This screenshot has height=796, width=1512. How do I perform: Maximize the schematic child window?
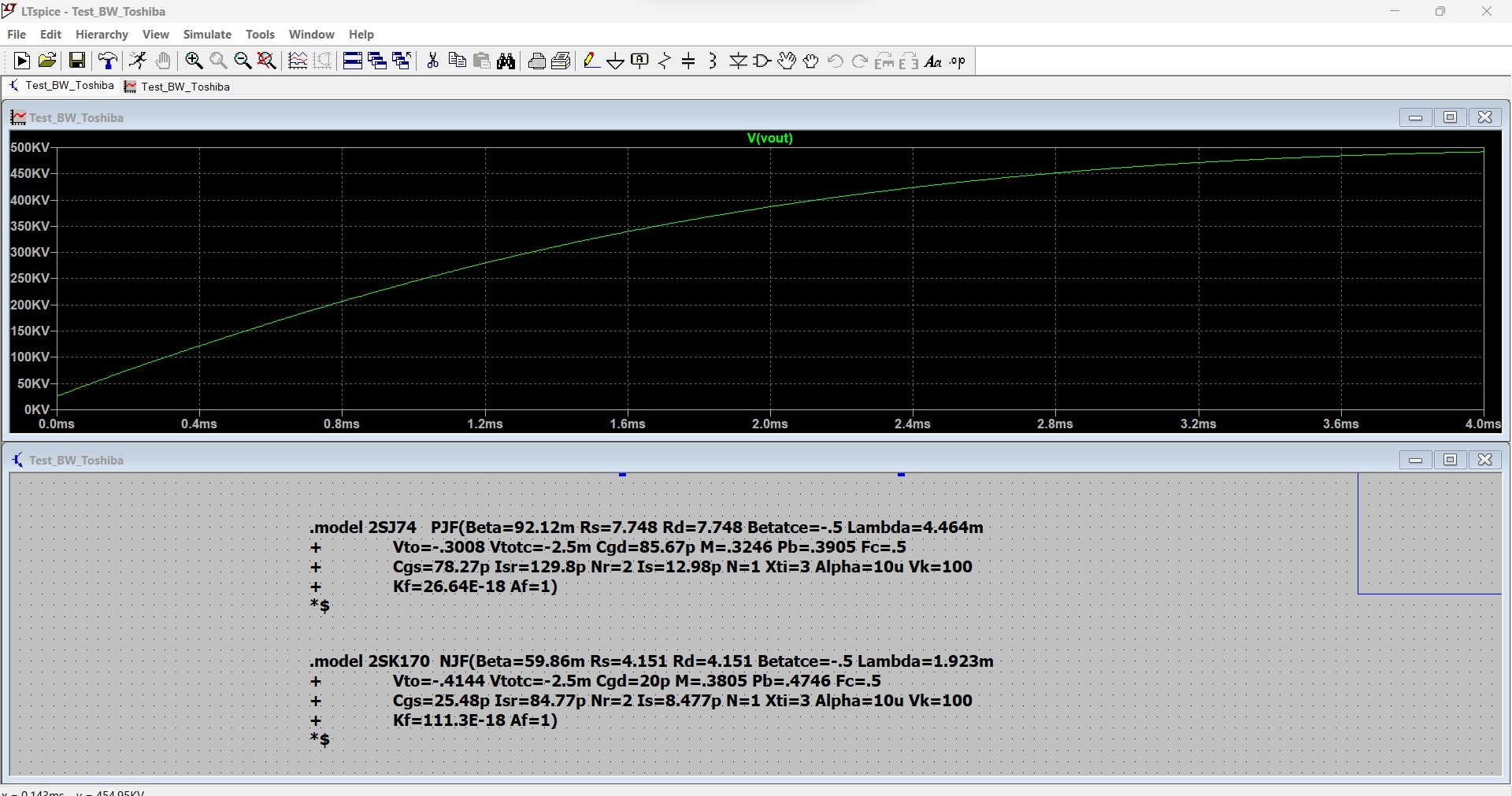pyautogui.click(x=1450, y=460)
